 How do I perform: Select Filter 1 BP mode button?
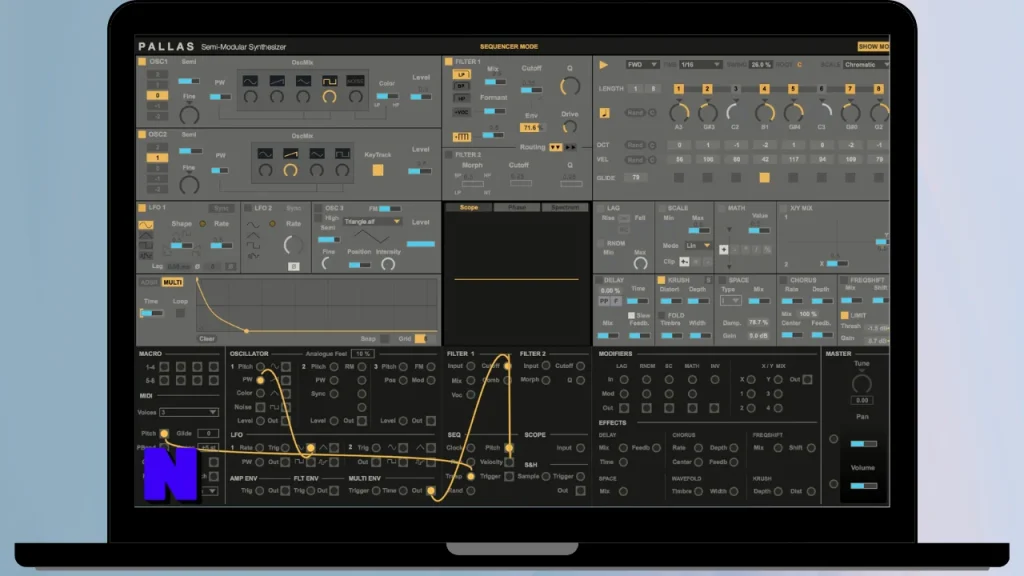[461, 86]
